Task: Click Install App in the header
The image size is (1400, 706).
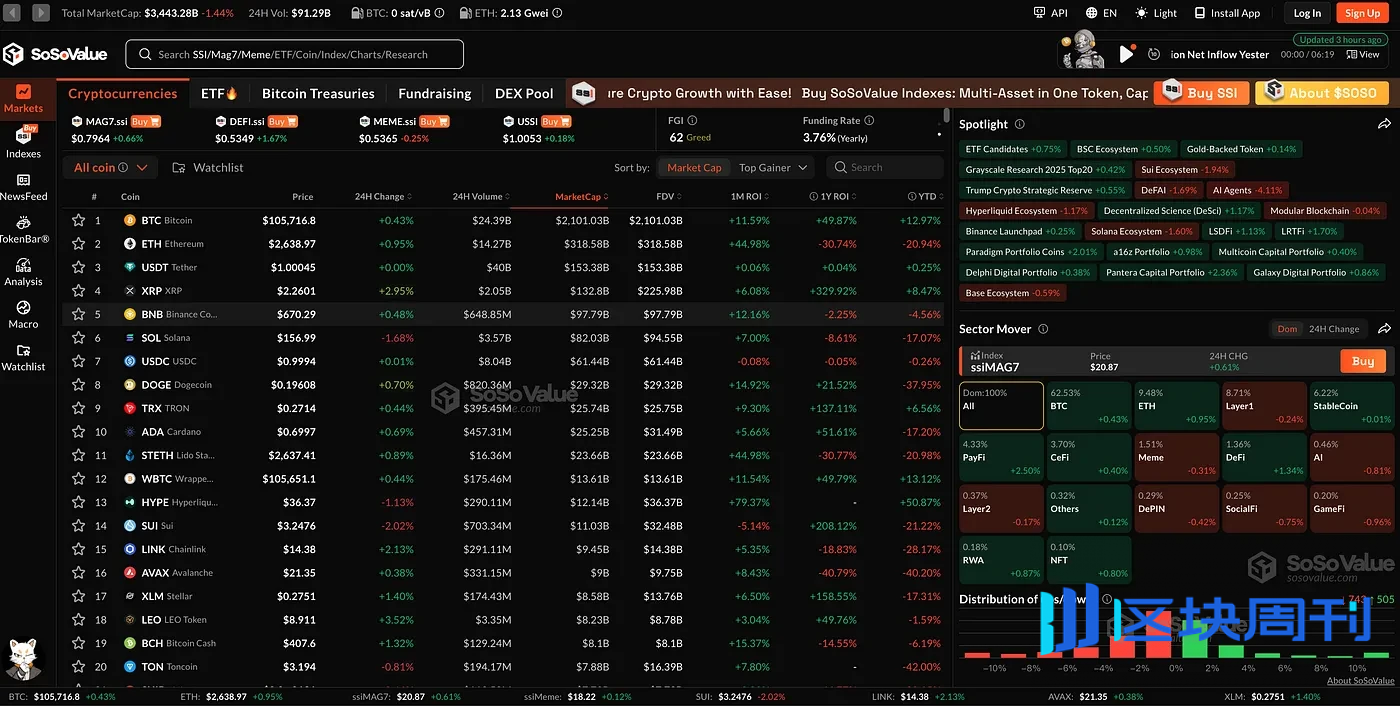Action: (x=1227, y=13)
